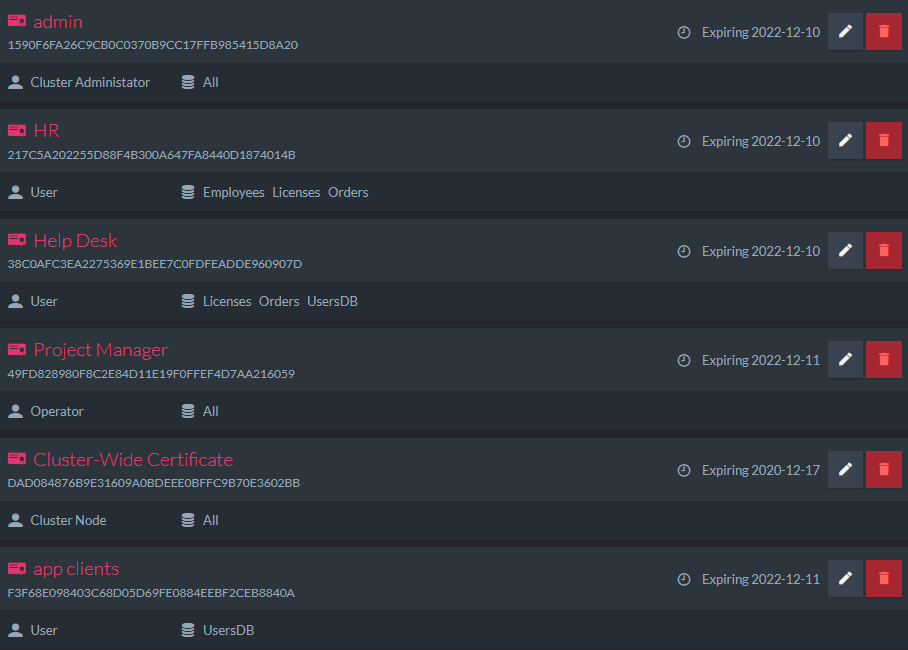The width and height of the screenshot is (908, 650).
Task: Edit the app clients certificate
Action: (x=845, y=578)
